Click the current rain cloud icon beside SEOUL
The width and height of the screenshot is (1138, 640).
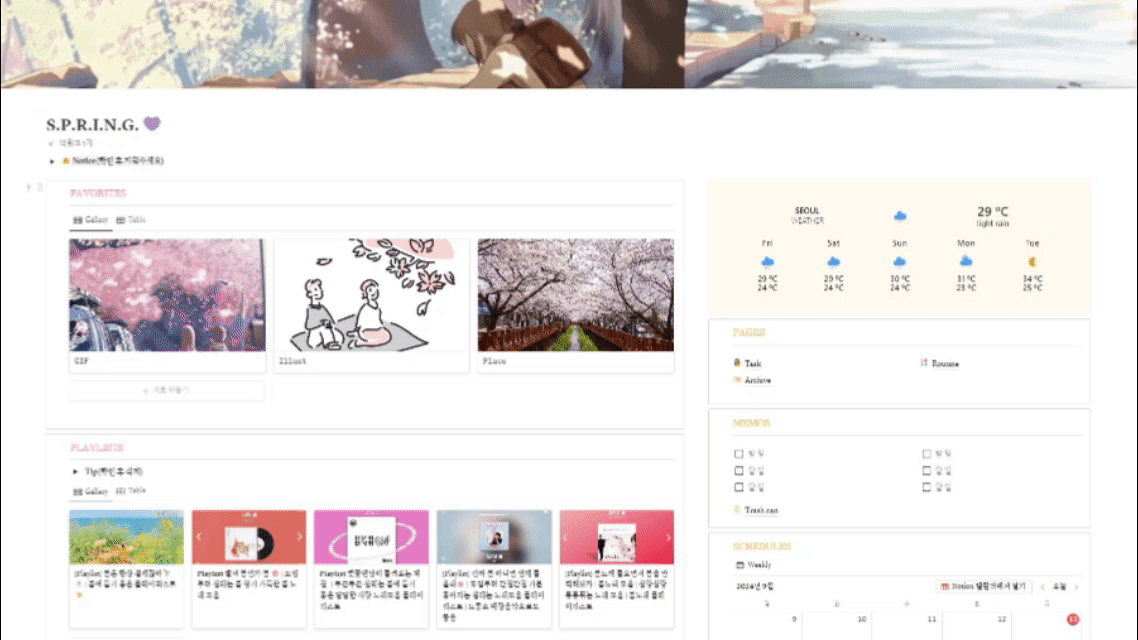click(x=900, y=216)
